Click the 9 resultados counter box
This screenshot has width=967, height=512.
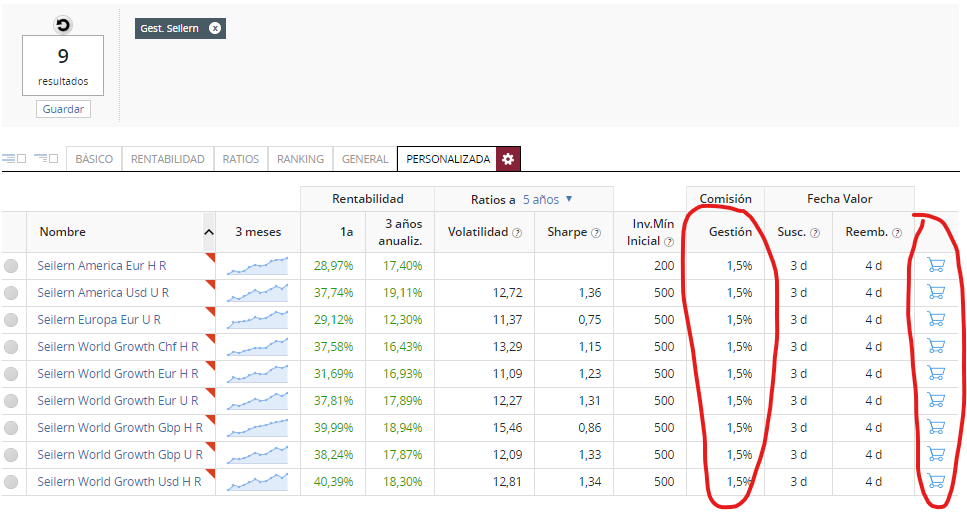63,65
